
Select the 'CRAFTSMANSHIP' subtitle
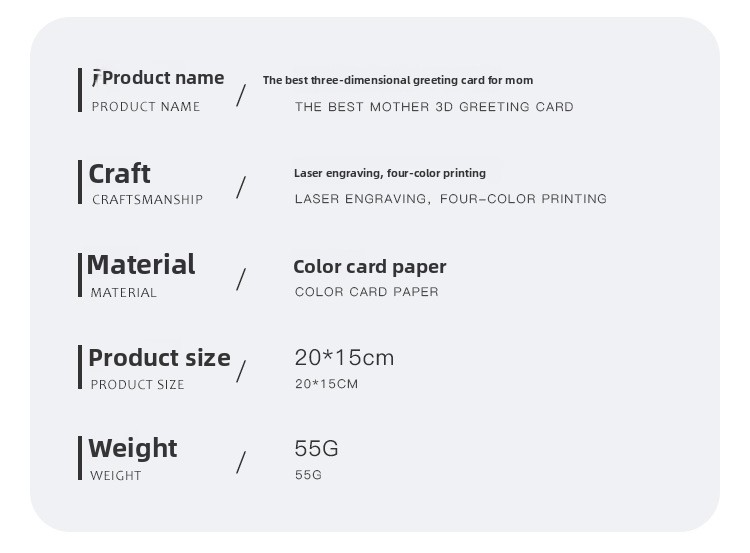147,199
